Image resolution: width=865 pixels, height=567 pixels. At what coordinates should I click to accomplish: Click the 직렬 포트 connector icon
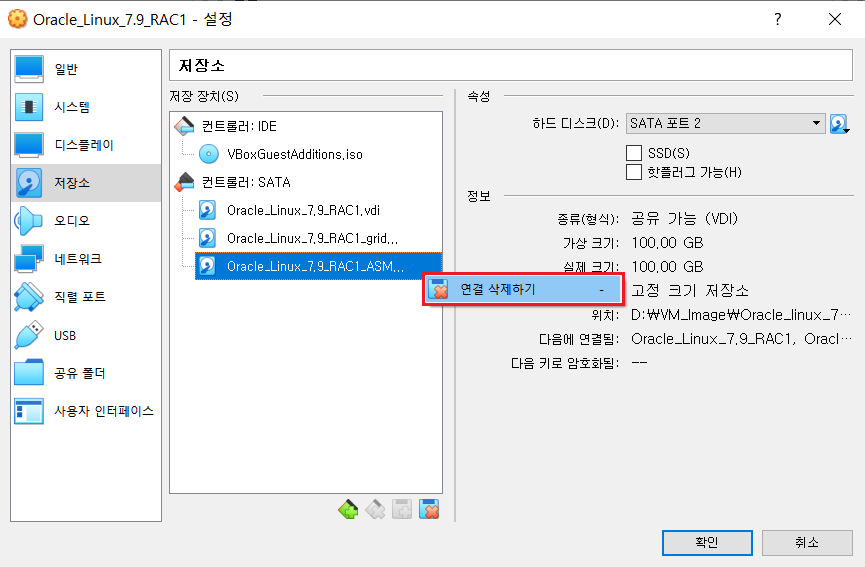[29, 297]
